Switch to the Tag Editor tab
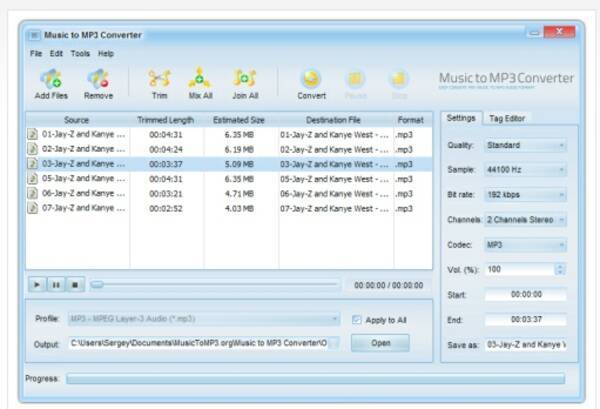This screenshot has height=409, width=600. [506, 119]
